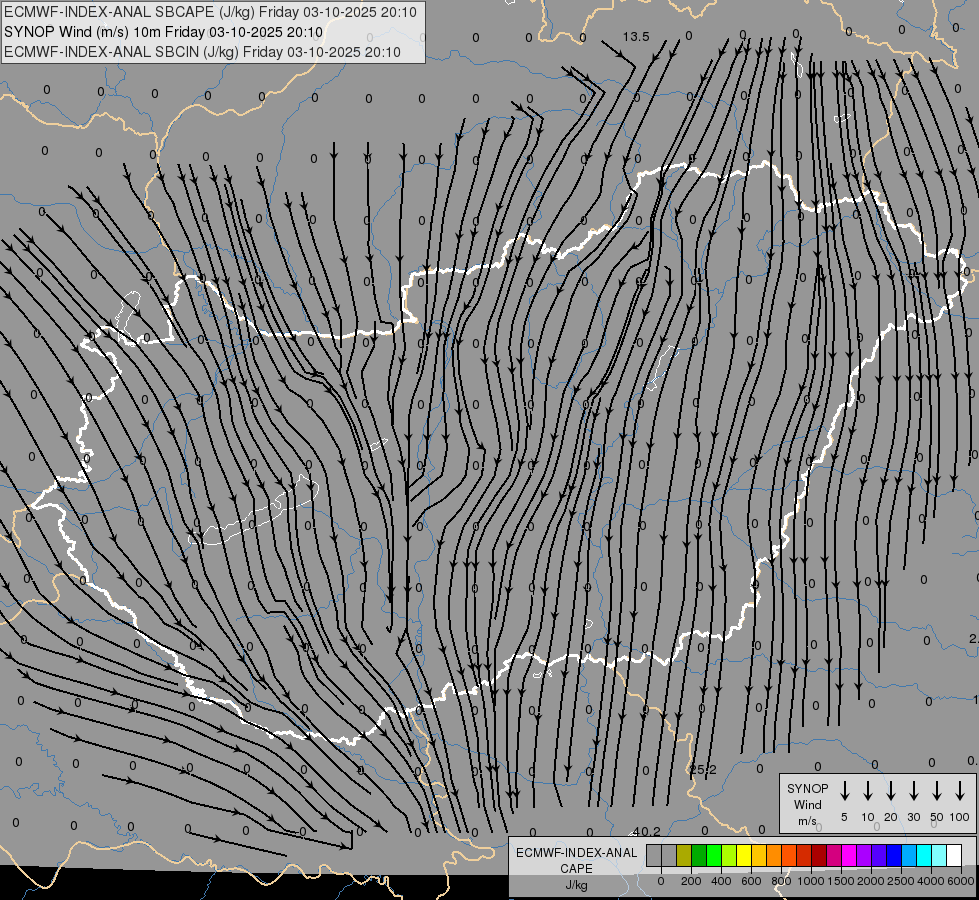Select the 30 m/s wind legend arrow
This screenshot has height=900, width=979.
tap(914, 791)
